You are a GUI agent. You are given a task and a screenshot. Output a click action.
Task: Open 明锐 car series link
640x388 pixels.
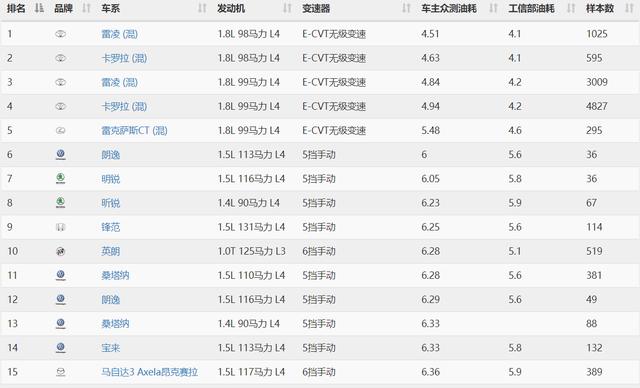[x=111, y=179]
